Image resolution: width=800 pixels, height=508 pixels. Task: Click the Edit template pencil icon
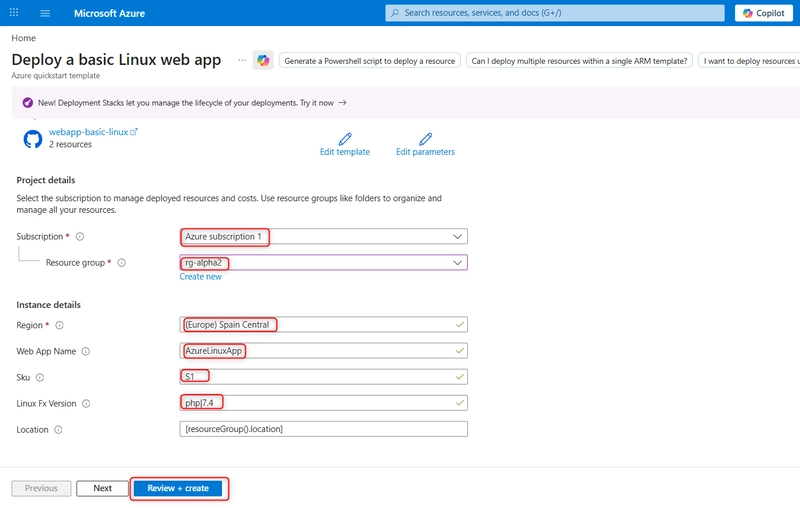345,139
